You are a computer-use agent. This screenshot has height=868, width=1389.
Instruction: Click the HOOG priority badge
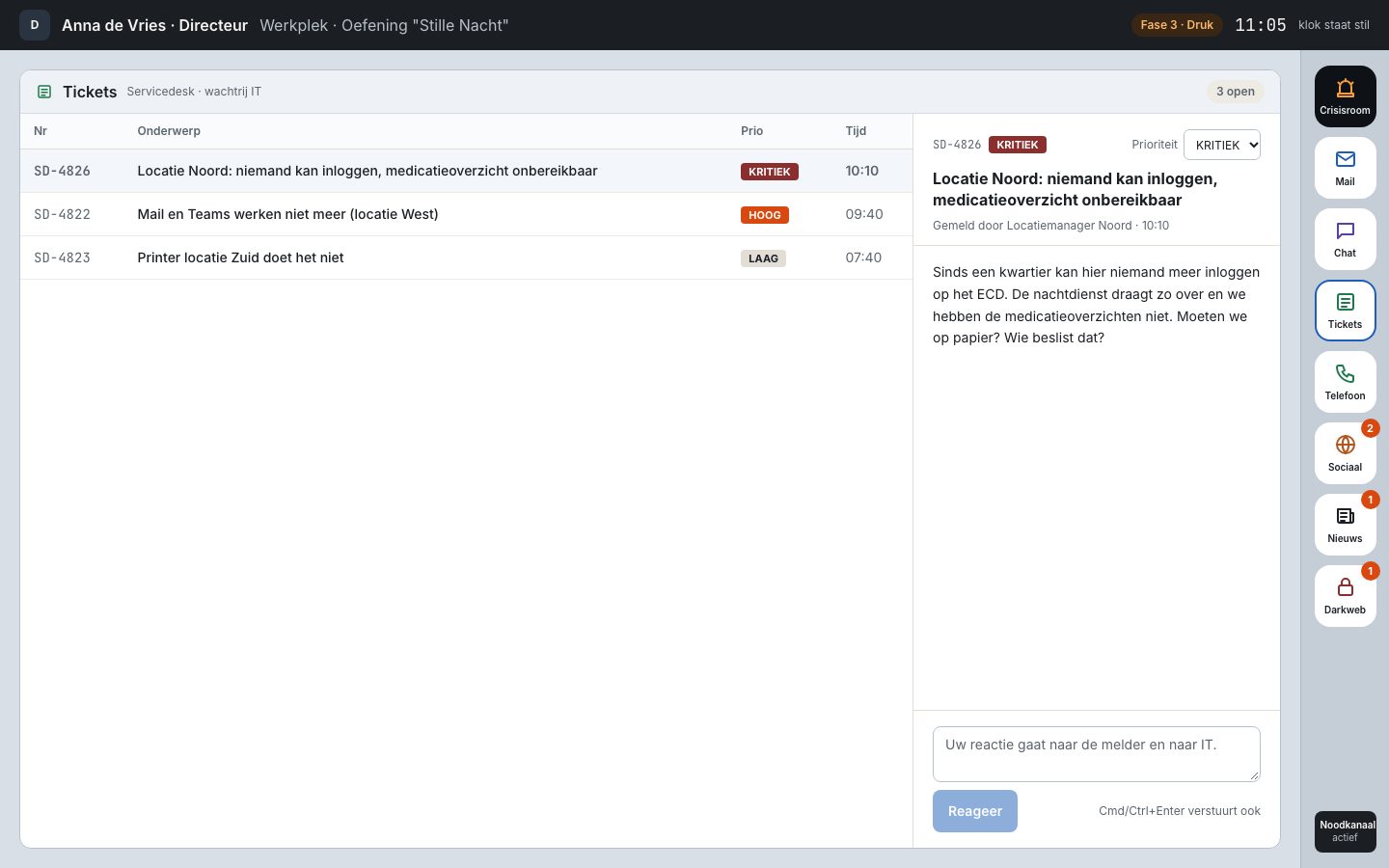[x=765, y=215]
